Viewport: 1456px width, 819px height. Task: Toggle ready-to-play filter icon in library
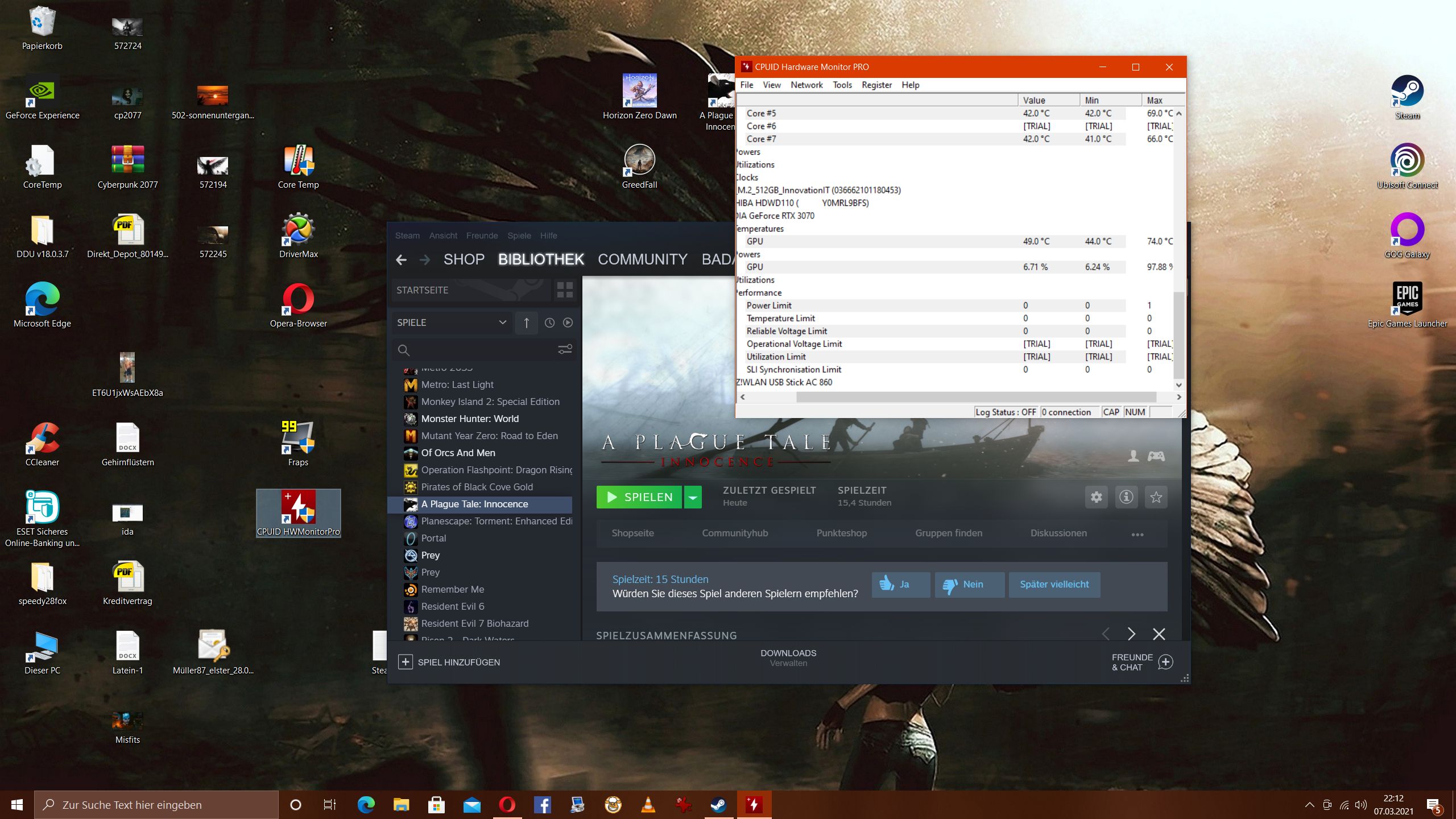point(568,322)
